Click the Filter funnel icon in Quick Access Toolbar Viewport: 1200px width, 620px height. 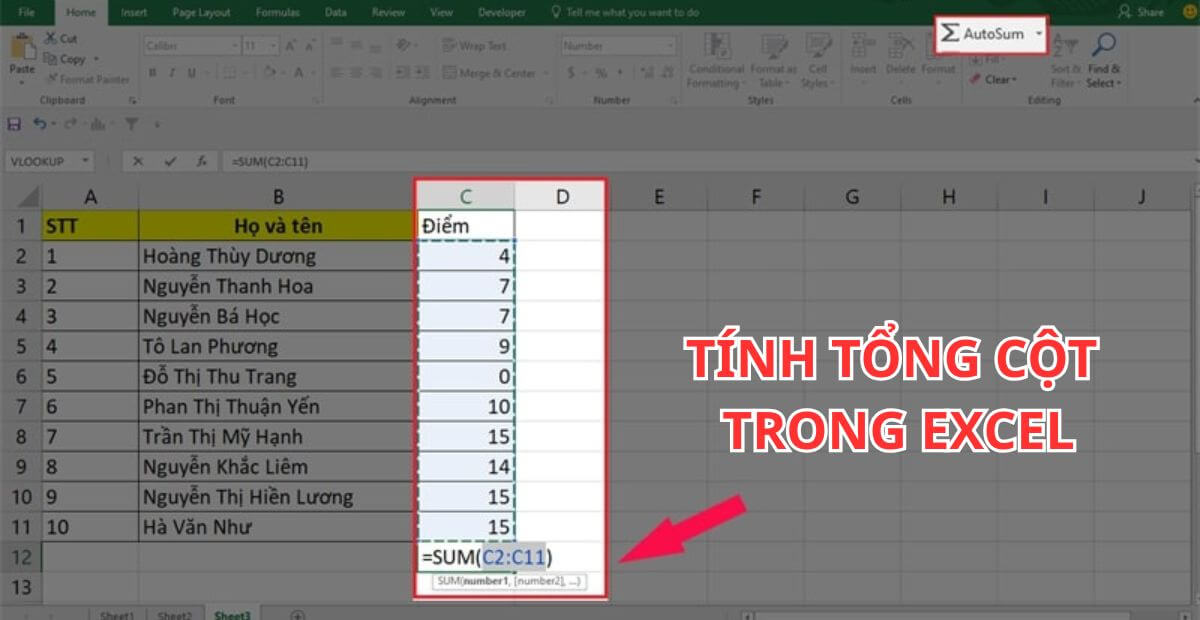(x=131, y=123)
